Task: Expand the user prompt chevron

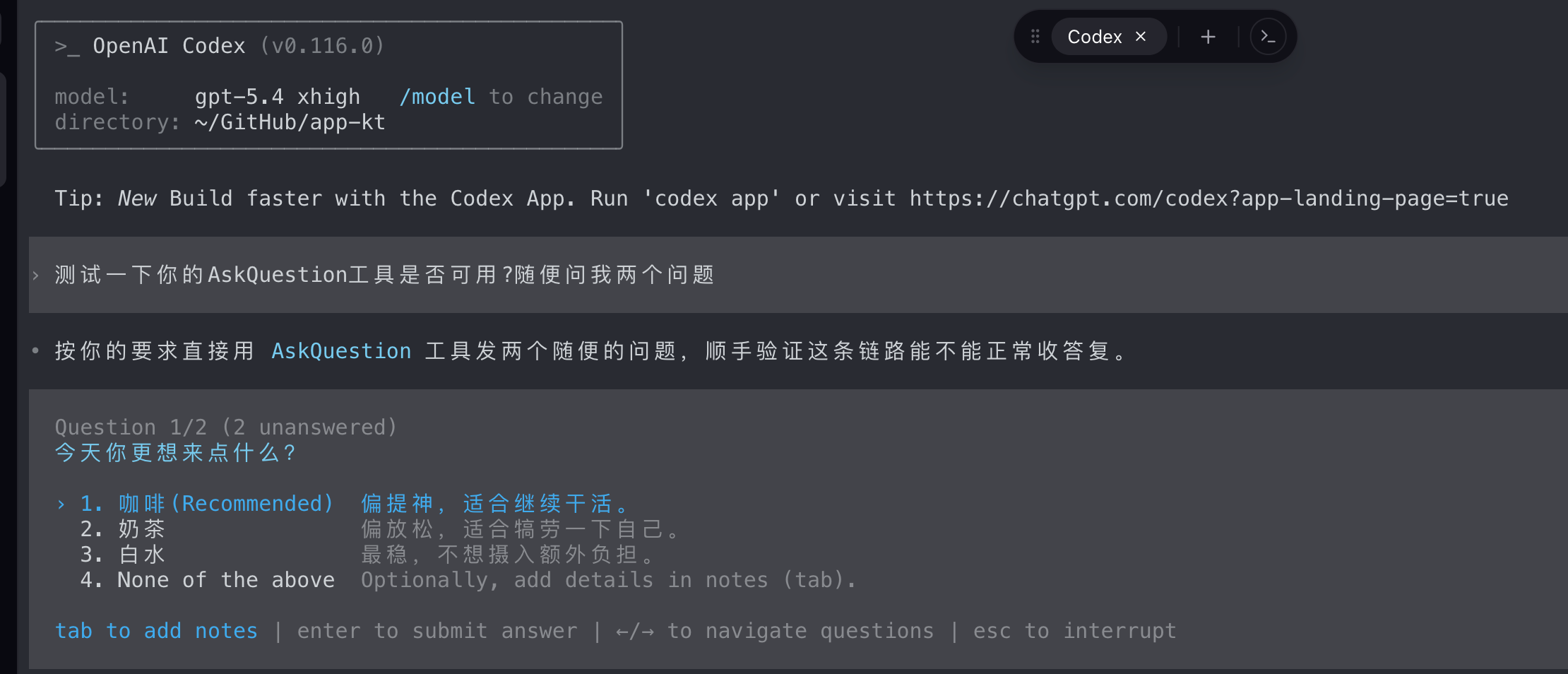Action: (36, 276)
